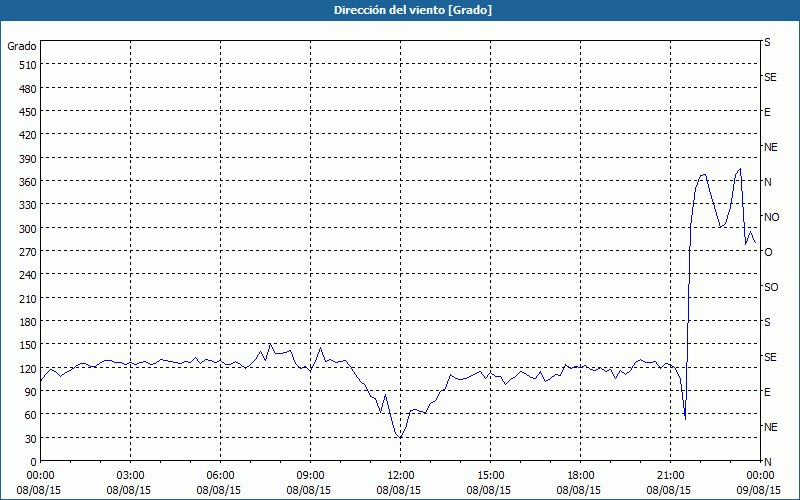Click the 00:00 label above 09/08/15

pyautogui.click(x=760, y=476)
